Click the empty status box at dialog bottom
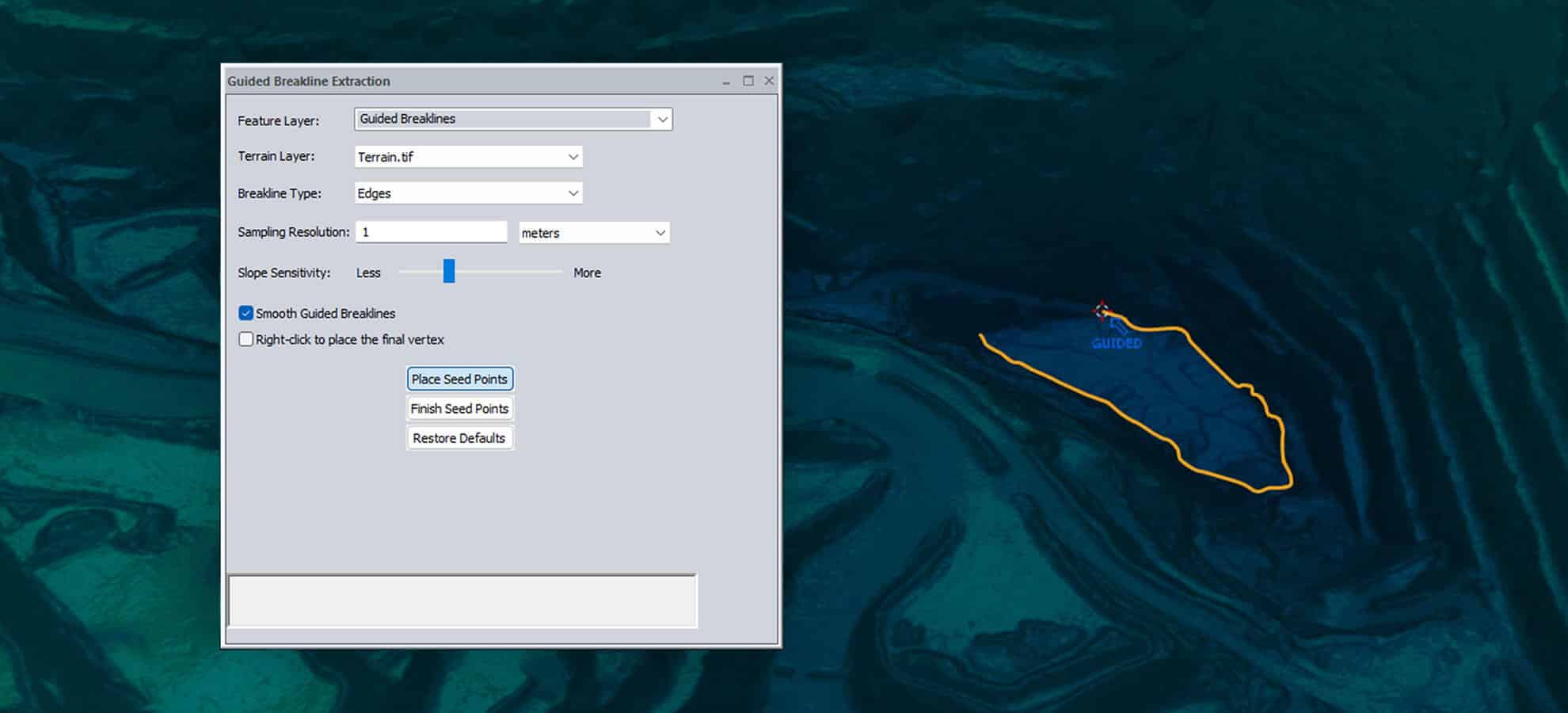Screen dimensions: 1568x713 462,601
